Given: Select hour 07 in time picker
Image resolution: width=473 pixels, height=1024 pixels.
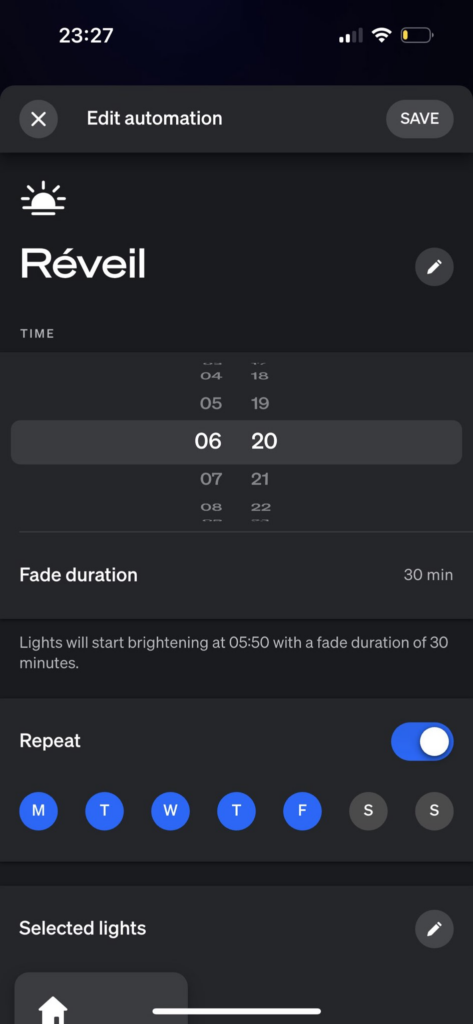Looking at the screenshot, I should [x=211, y=479].
